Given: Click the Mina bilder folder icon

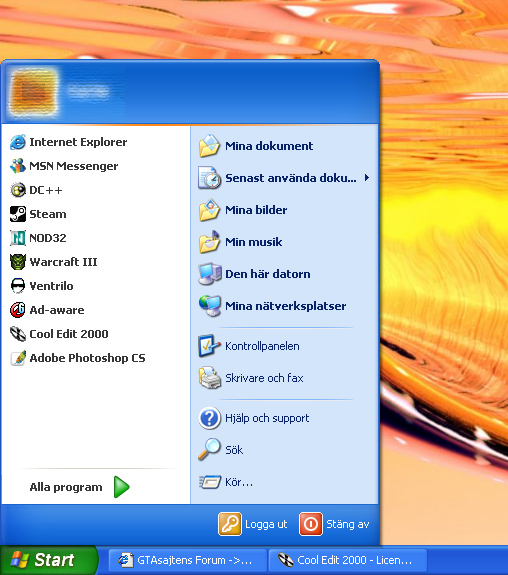Looking at the screenshot, I should [209, 210].
